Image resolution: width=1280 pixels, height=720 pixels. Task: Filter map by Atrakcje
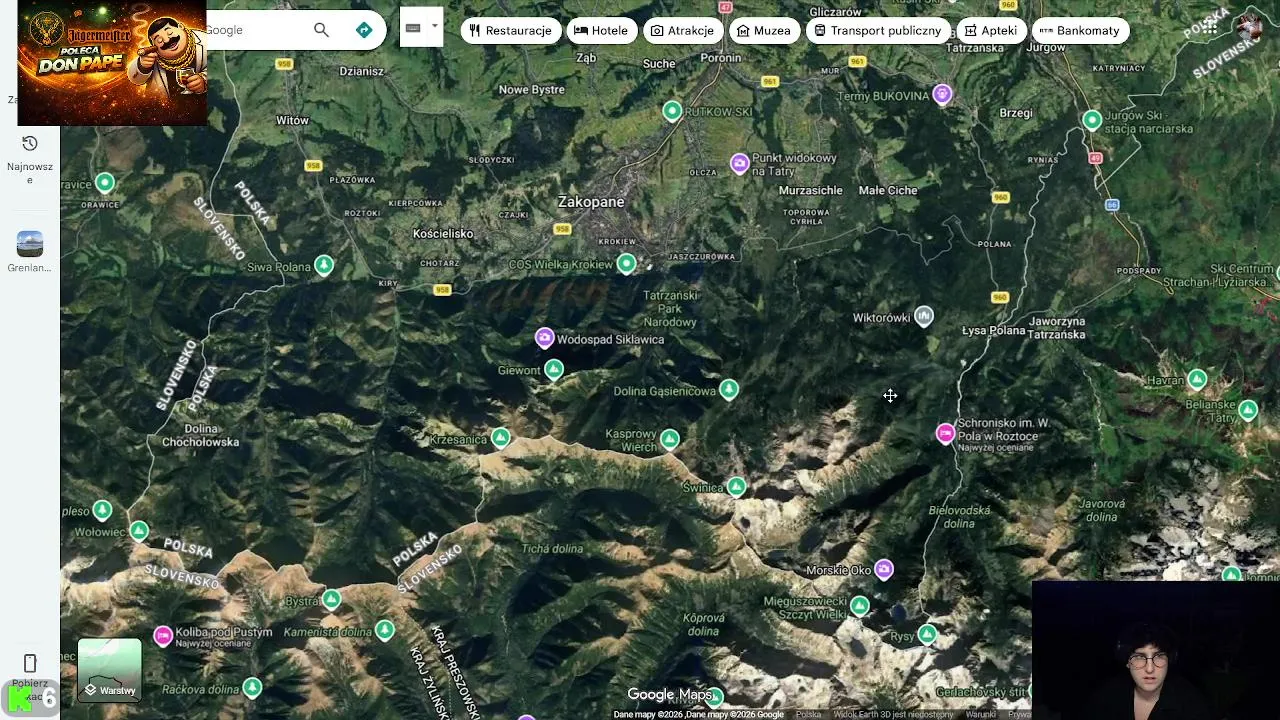point(682,30)
